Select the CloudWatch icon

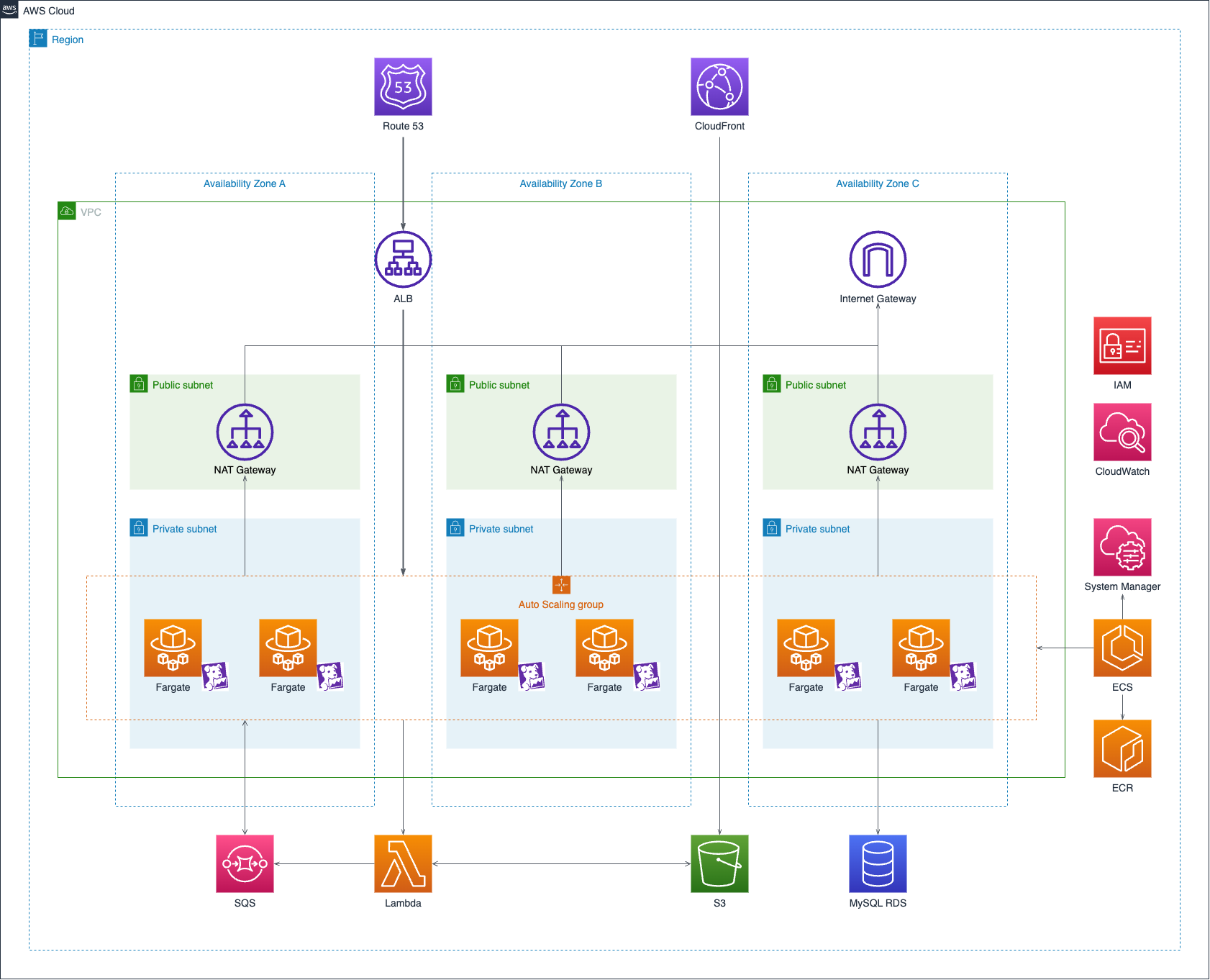pyautogui.click(x=1122, y=432)
